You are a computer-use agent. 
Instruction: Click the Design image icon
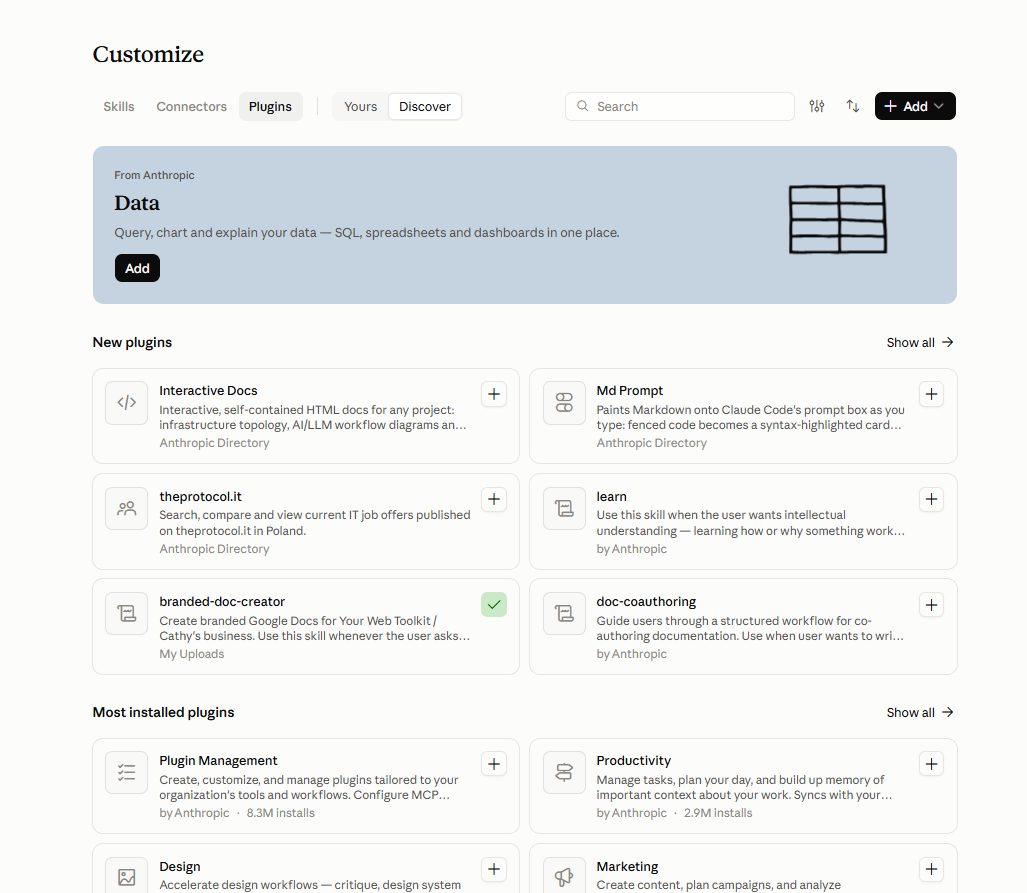tap(126, 877)
